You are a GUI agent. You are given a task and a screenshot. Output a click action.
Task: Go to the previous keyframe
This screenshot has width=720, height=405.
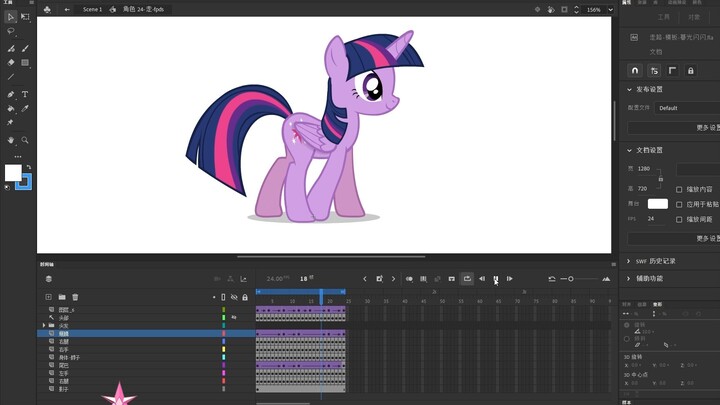click(x=365, y=279)
